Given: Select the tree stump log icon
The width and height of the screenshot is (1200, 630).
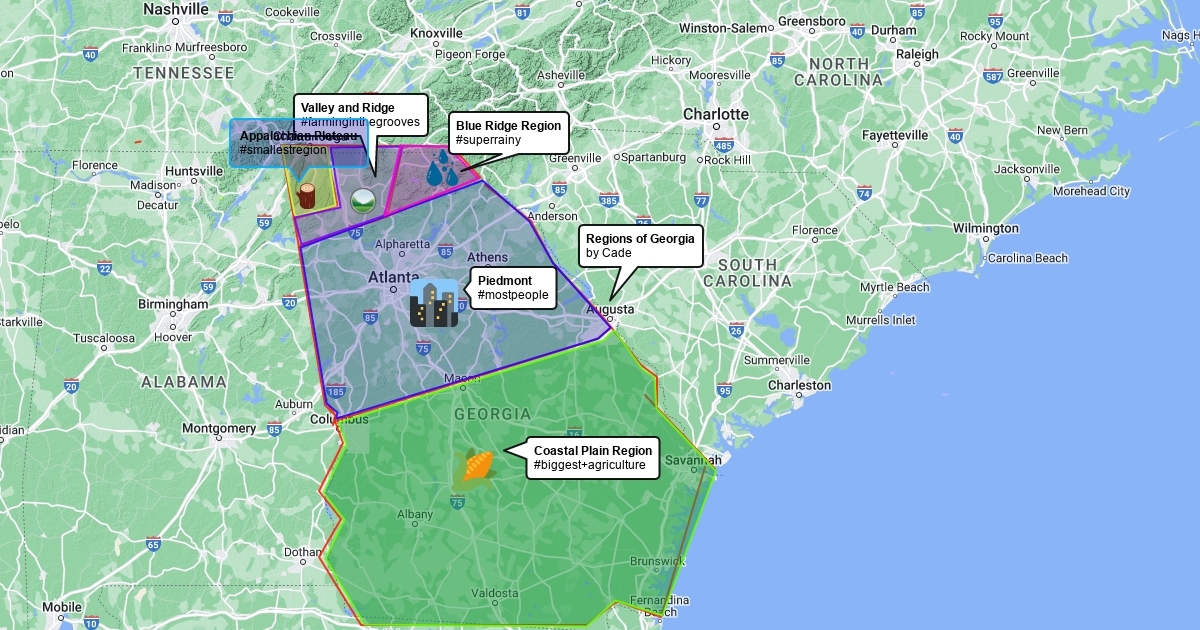Looking at the screenshot, I should click(307, 194).
